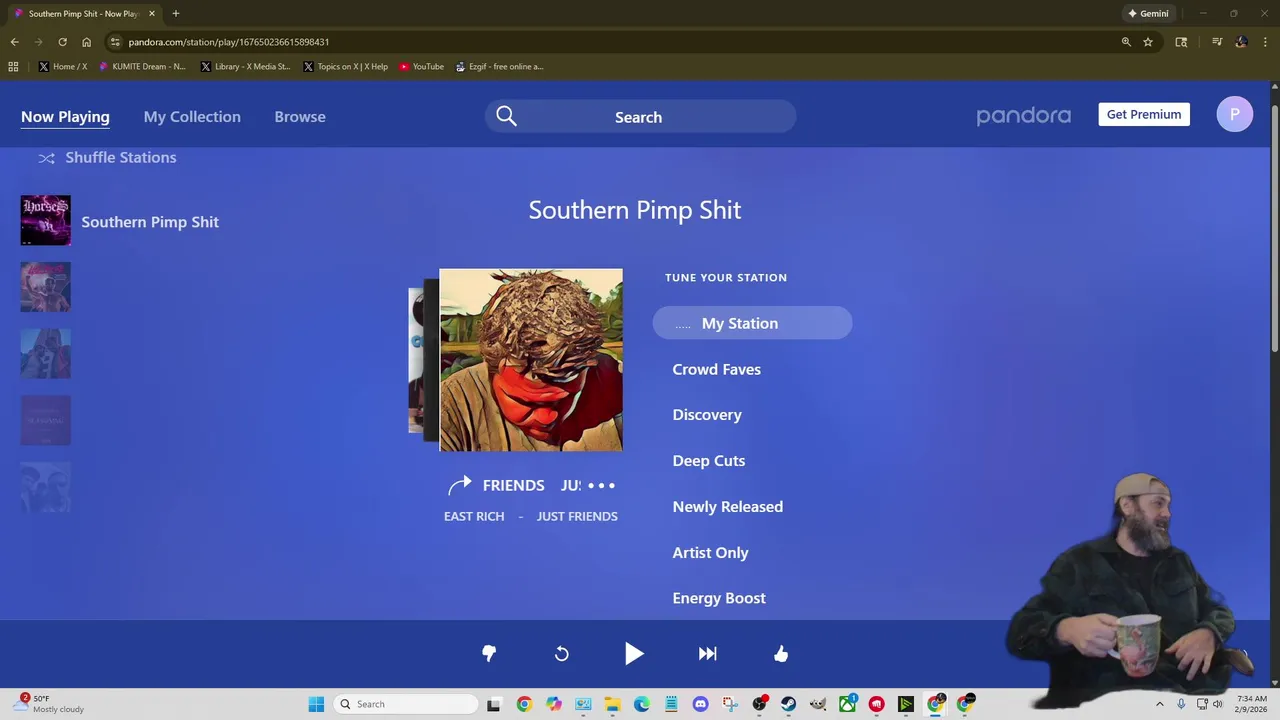Select Discovery tuning mode

tap(707, 415)
